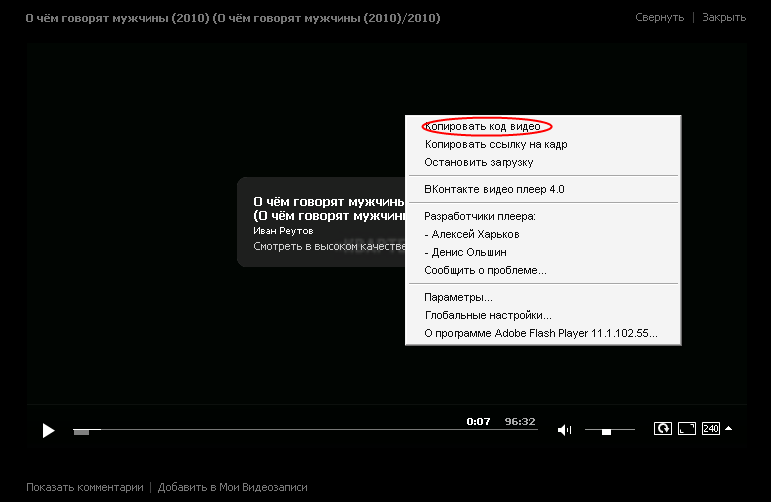Click Разработчики плеера: label
Image resolution: width=771 pixels, height=502 pixels.
(480, 216)
